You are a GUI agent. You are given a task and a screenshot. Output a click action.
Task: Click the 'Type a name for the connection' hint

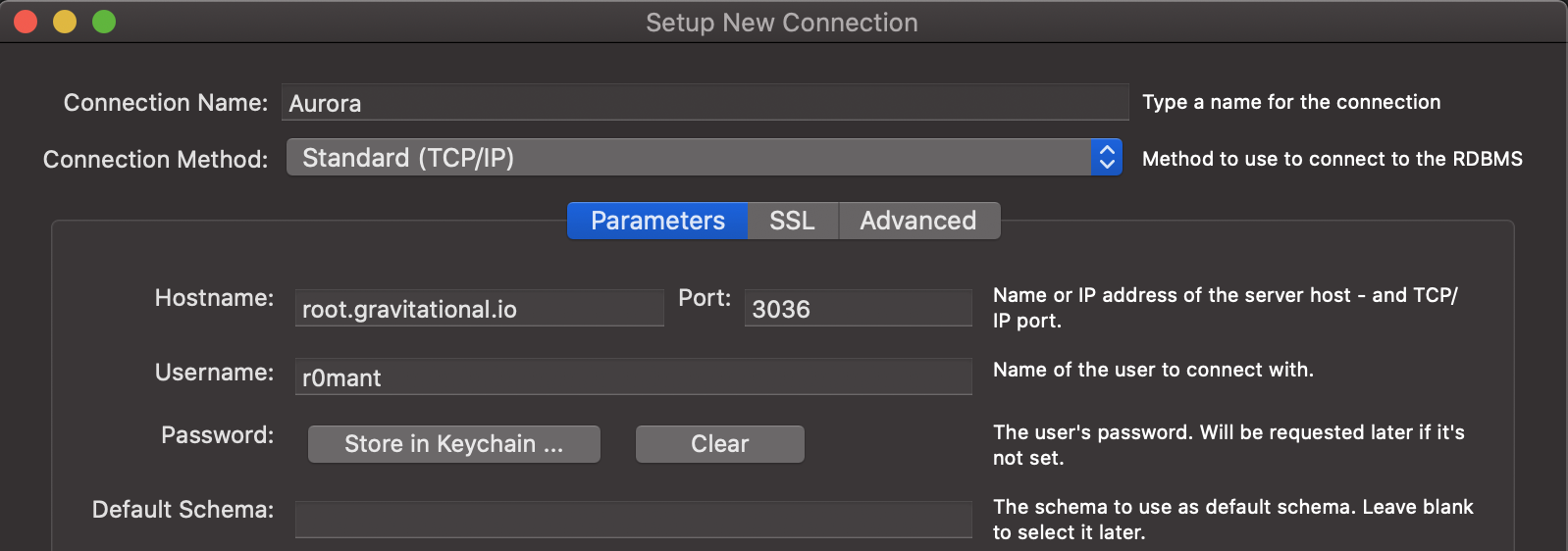pyautogui.click(x=1290, y=102)
